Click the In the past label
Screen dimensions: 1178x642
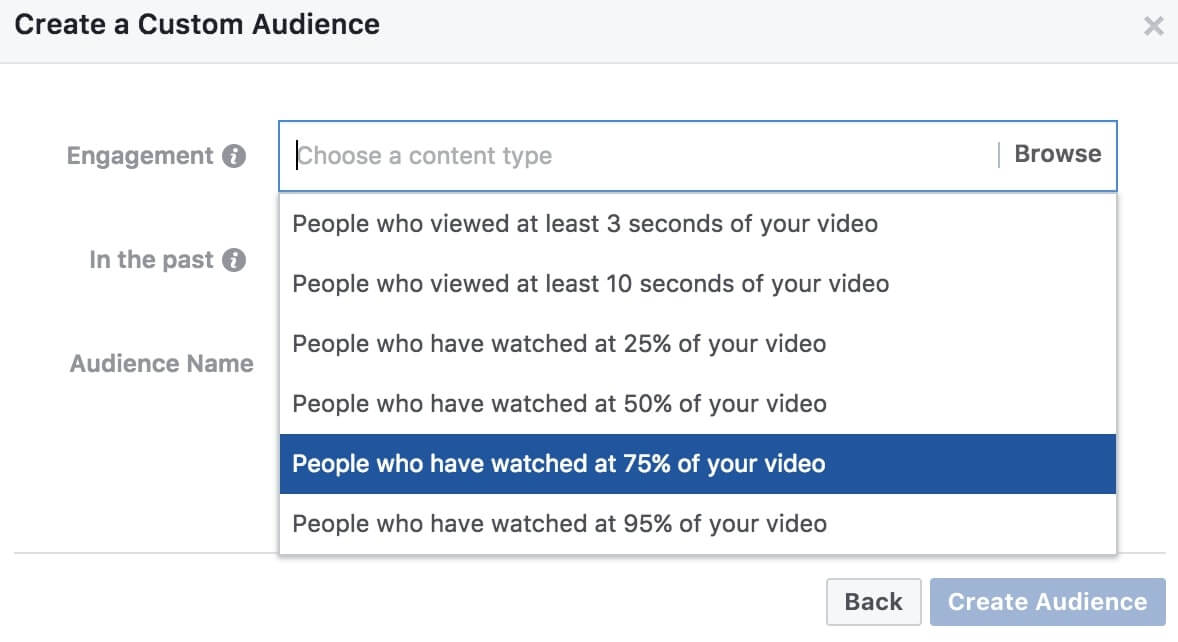(x=151, y=260)
